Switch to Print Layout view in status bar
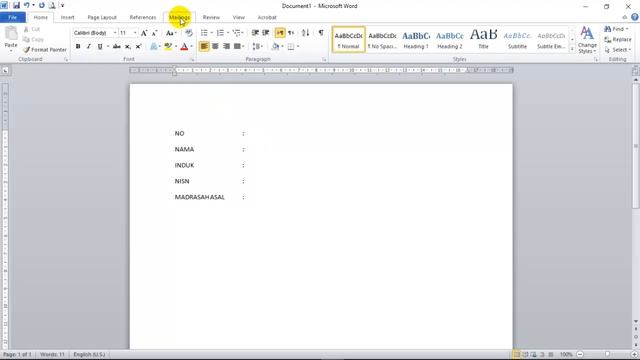Screen dimensions: 640x360 point(517,354)
